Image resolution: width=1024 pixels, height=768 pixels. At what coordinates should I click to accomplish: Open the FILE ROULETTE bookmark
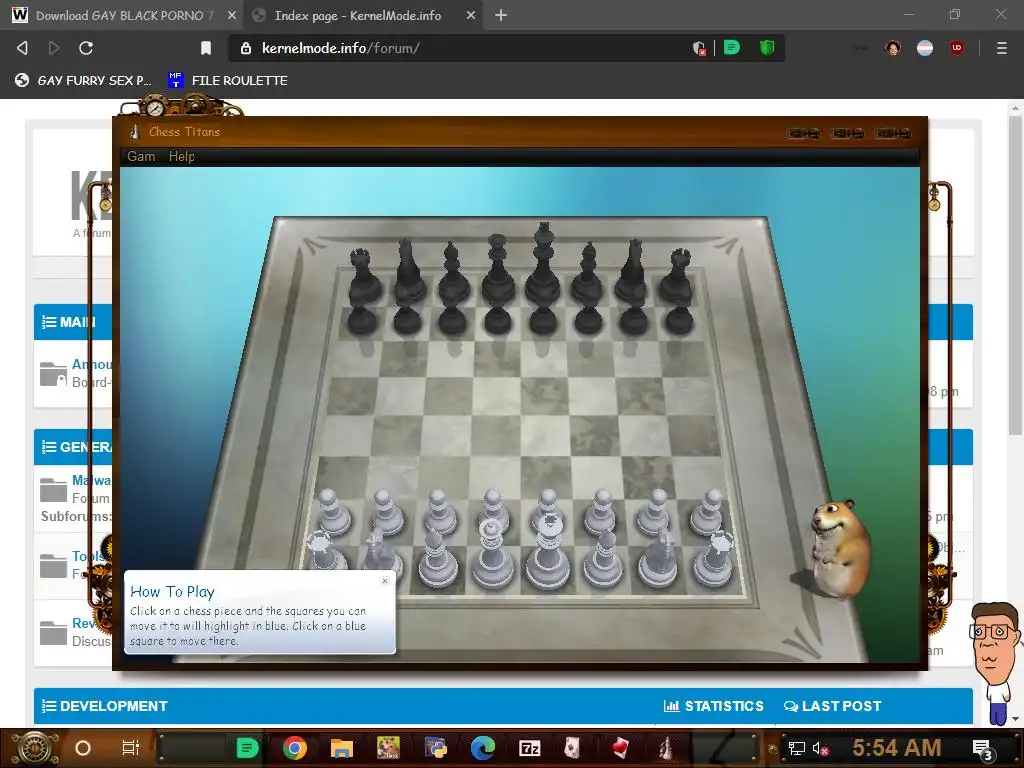pos(227,80)
